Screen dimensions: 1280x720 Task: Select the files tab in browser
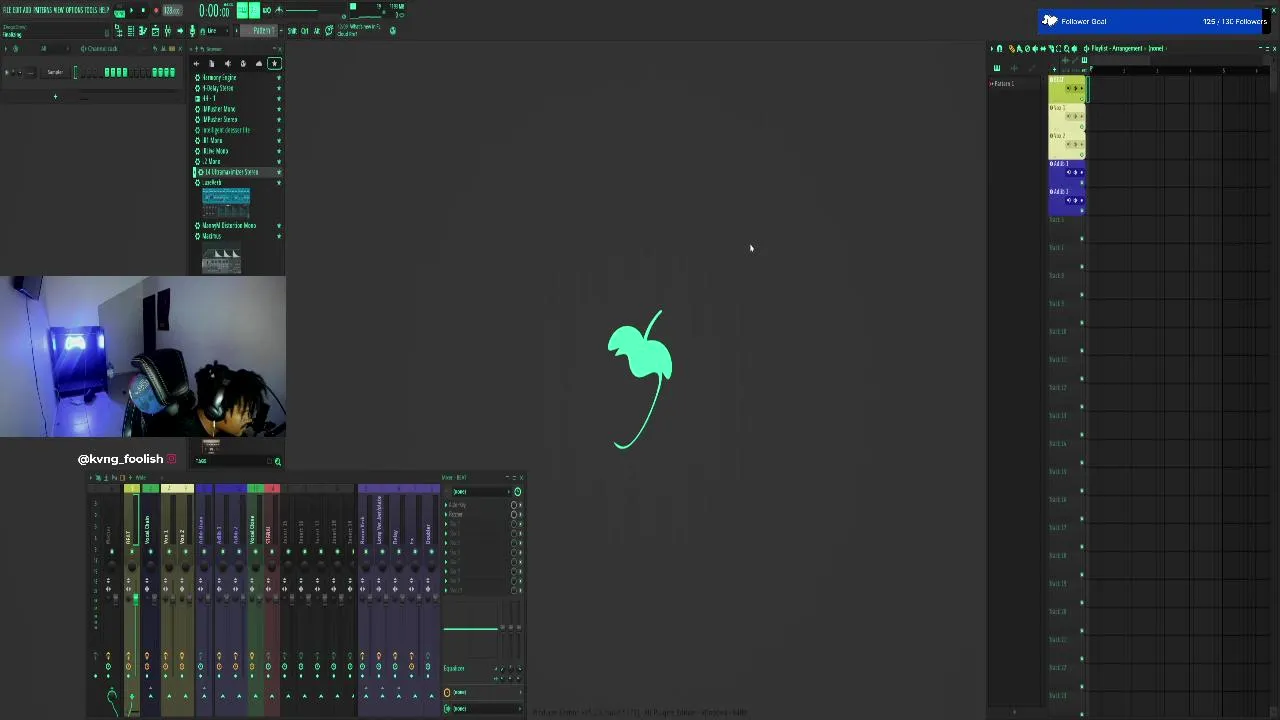212,63
